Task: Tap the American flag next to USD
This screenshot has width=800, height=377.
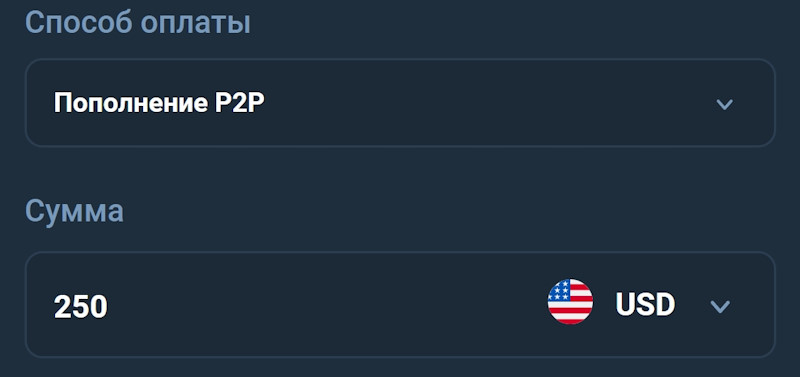Action: (x=570, y=301)
